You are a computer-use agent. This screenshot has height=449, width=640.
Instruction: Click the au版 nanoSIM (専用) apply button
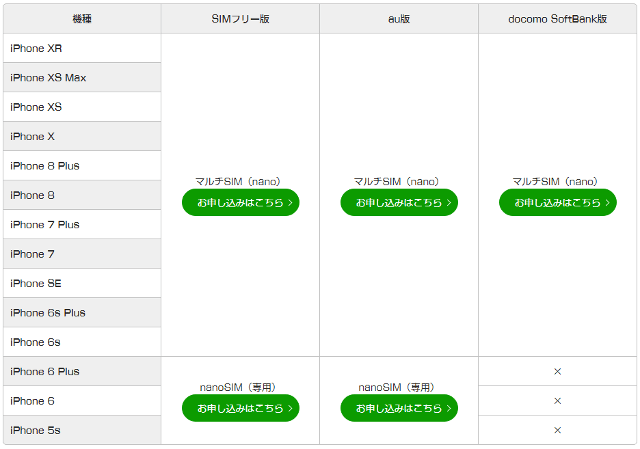tap(399, 408)
